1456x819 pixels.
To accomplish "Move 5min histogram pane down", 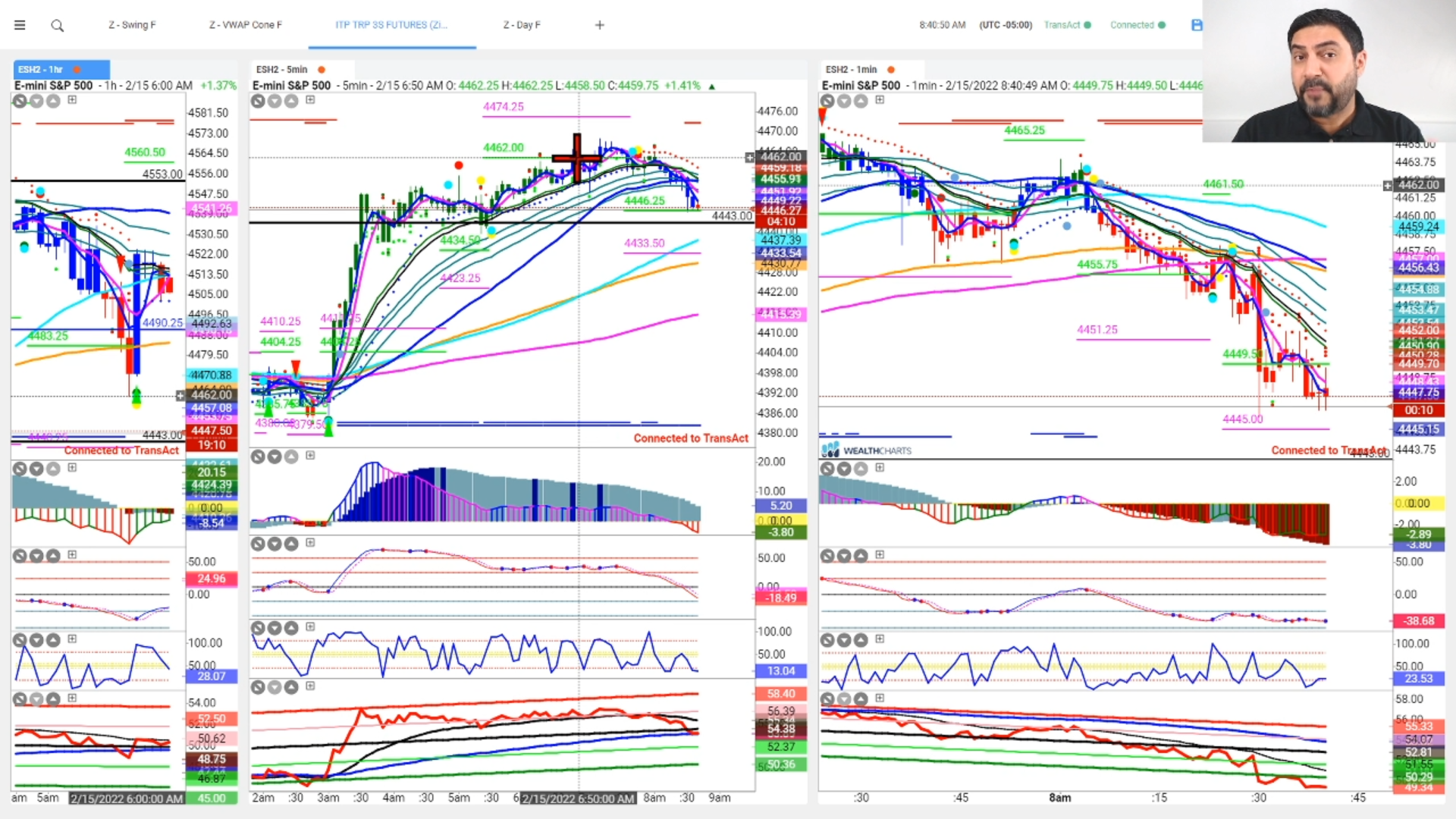I will click(275, 457).
